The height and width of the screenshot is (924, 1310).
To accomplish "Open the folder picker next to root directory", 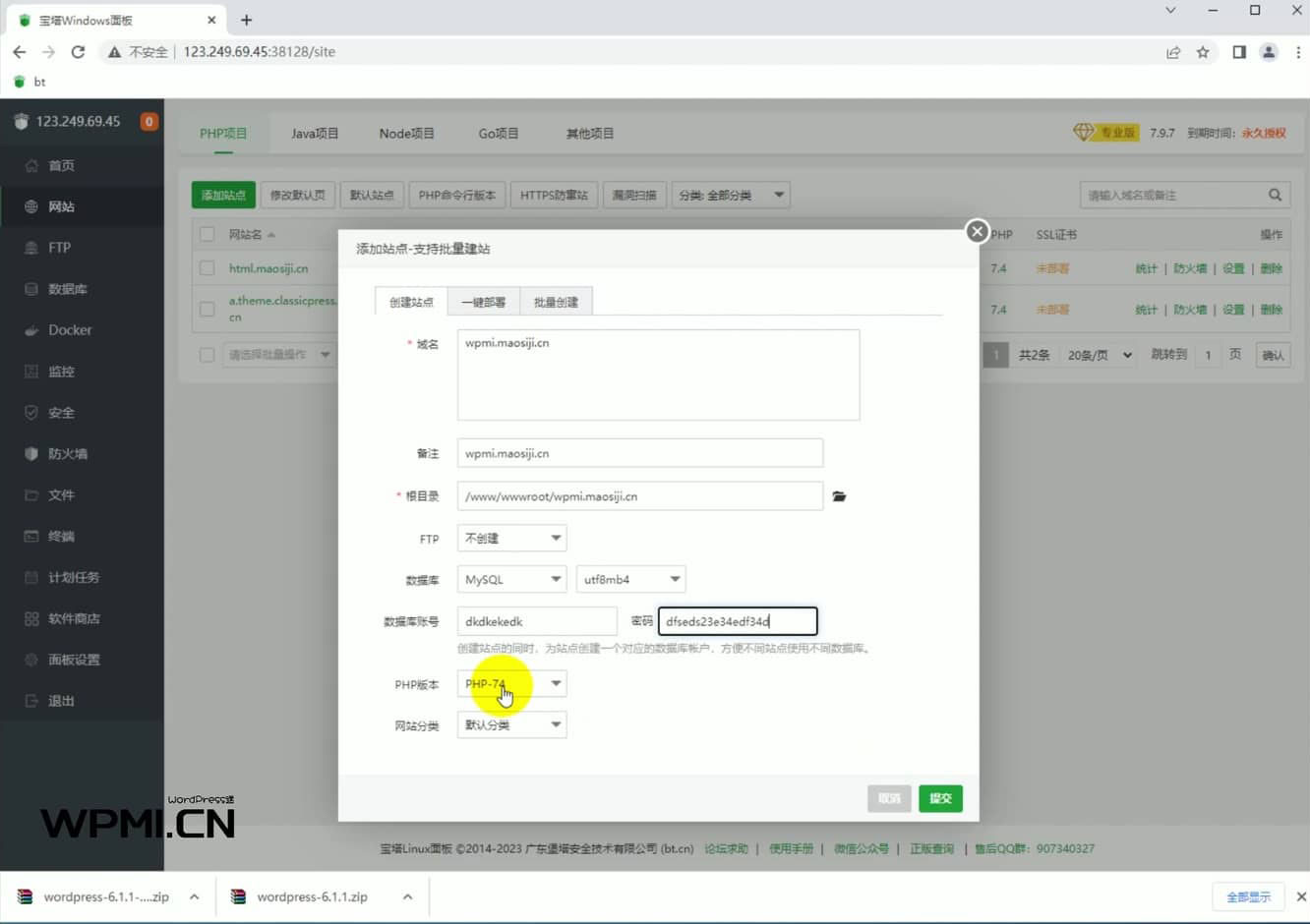I will [838, 496].
